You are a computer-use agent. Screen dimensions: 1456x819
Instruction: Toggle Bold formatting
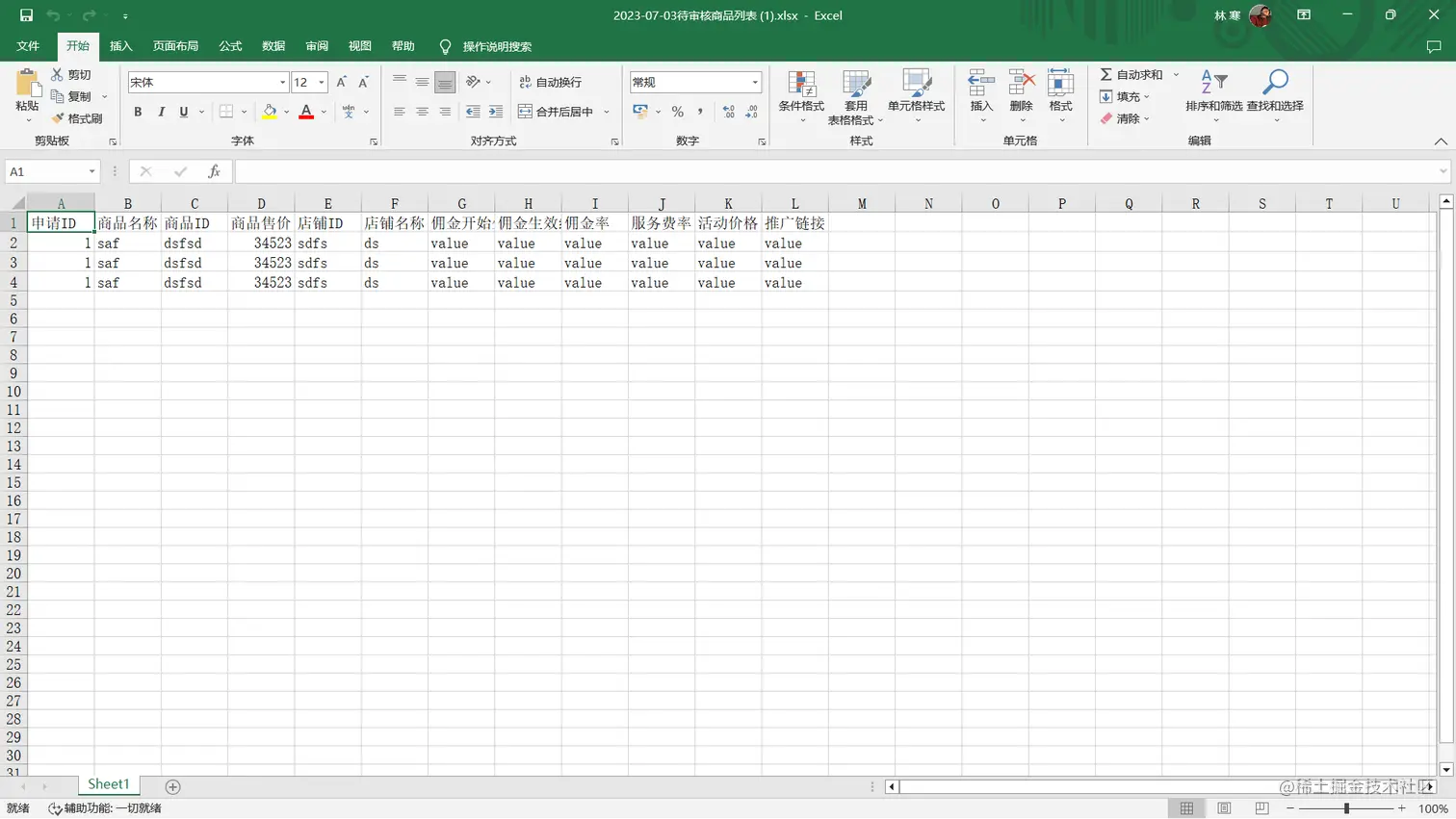(138, 112)
